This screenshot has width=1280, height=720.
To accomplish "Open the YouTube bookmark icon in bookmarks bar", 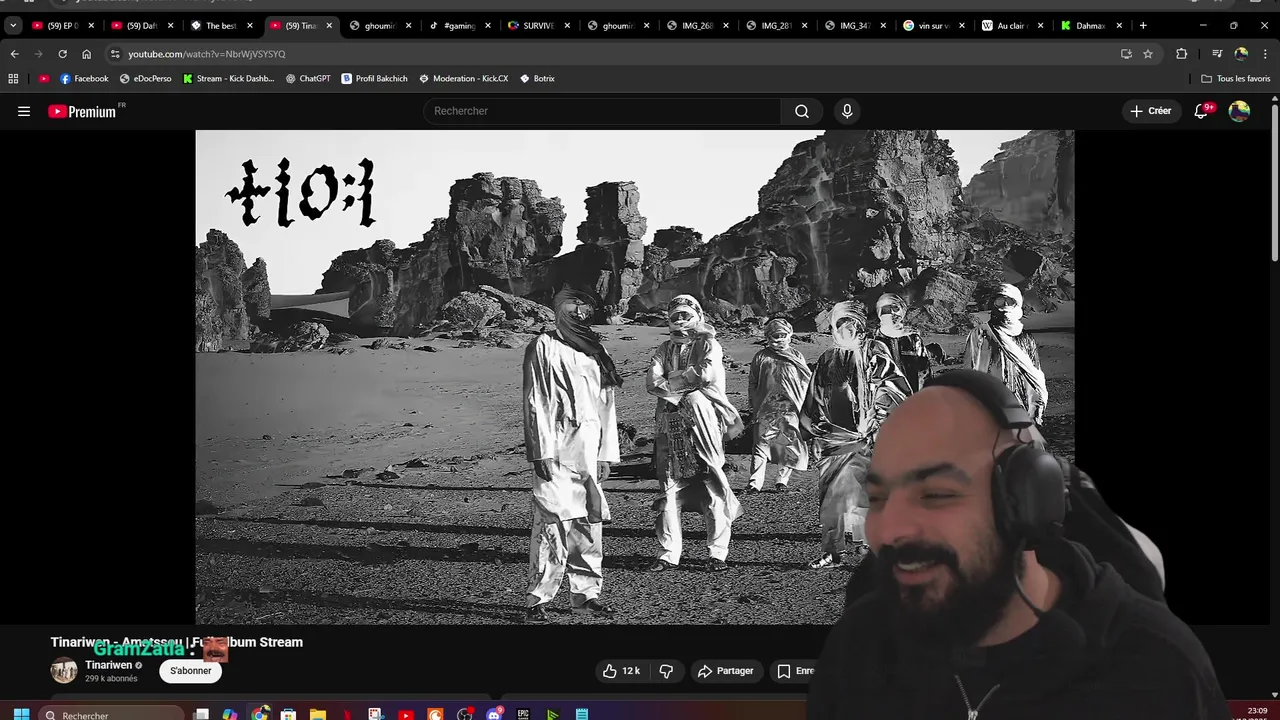I will tap(44, 78).
